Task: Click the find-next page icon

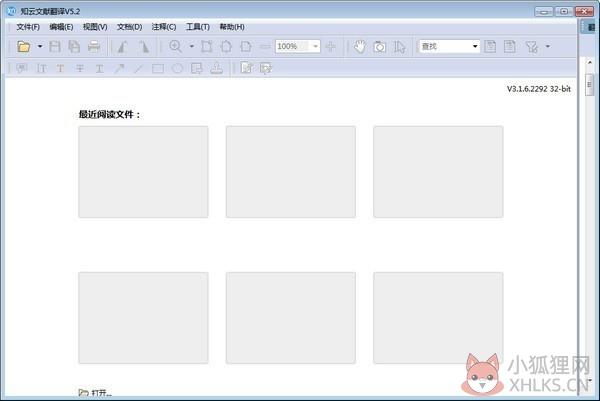Action: click(x=510, y=47)
